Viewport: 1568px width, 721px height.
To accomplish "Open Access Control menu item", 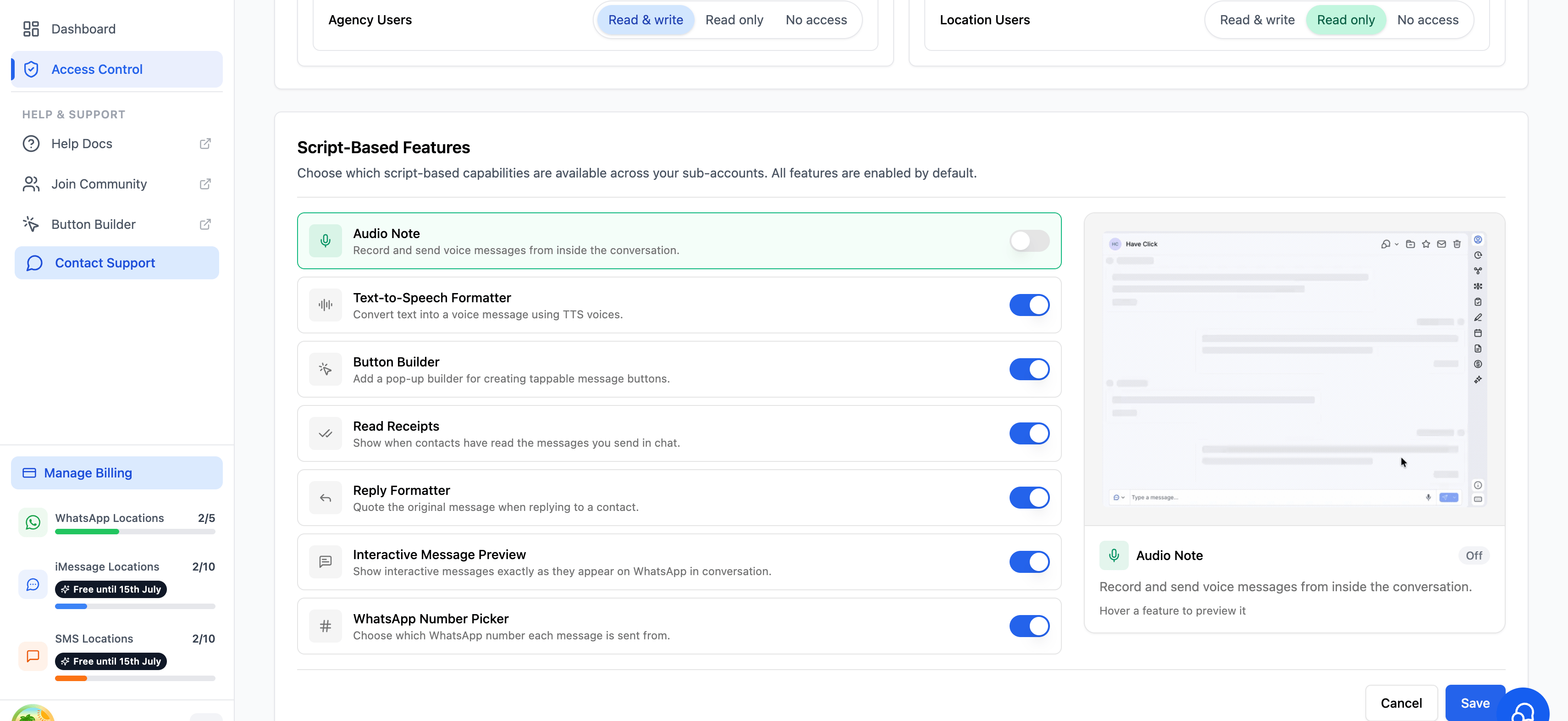I will click(117, 69).
